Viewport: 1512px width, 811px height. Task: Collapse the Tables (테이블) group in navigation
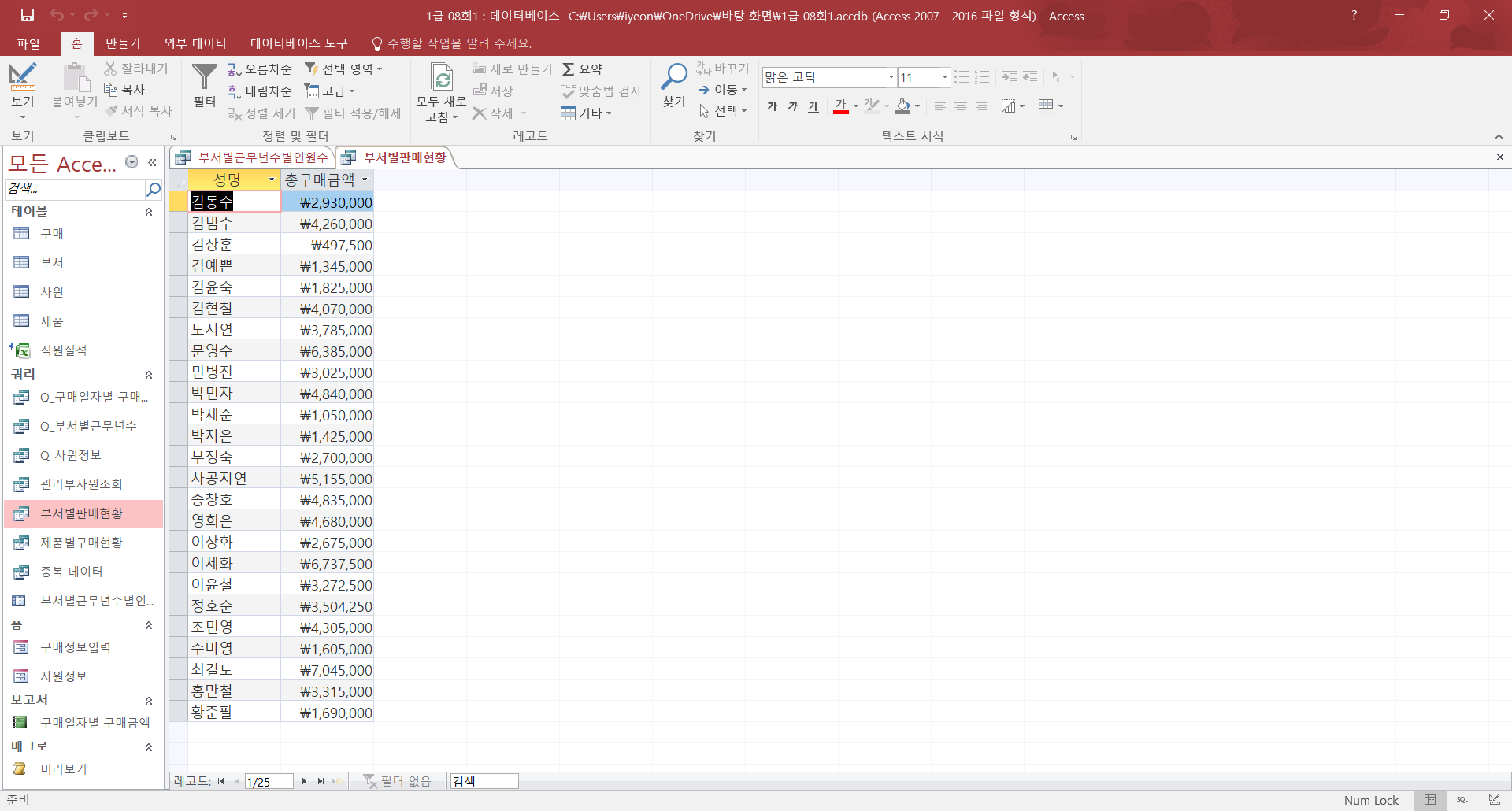coord(149,212)
